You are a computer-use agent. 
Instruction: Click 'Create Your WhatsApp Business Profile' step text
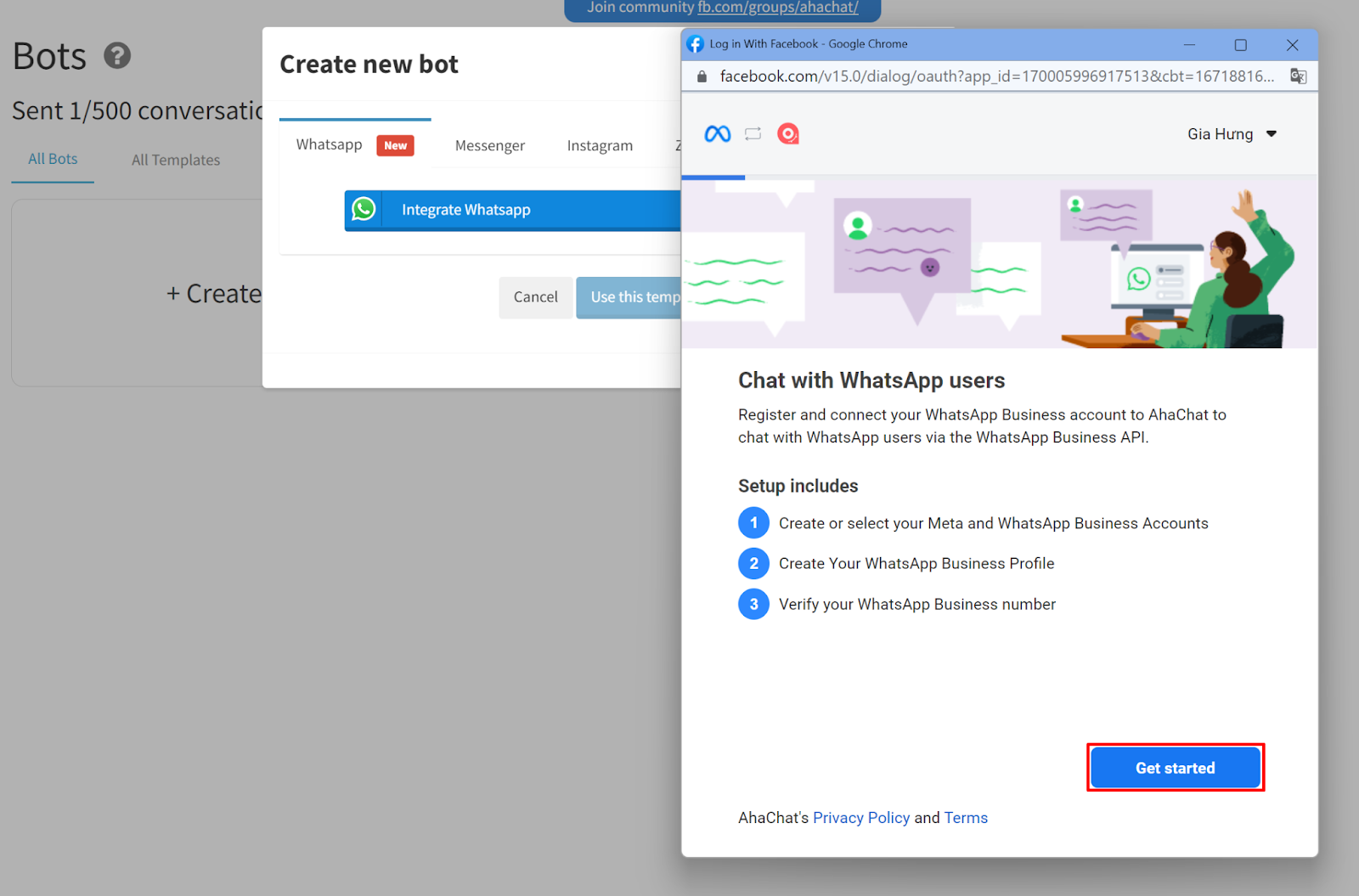click(916, 564)
